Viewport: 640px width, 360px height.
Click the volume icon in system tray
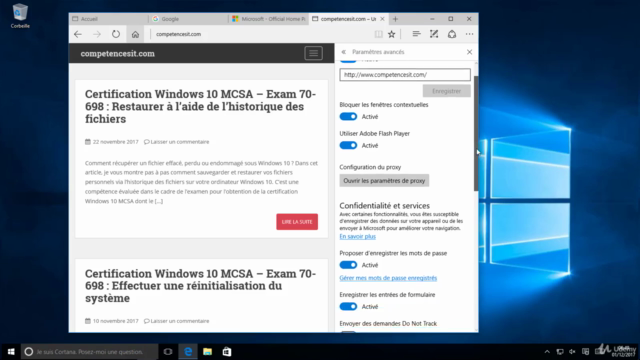573,351
